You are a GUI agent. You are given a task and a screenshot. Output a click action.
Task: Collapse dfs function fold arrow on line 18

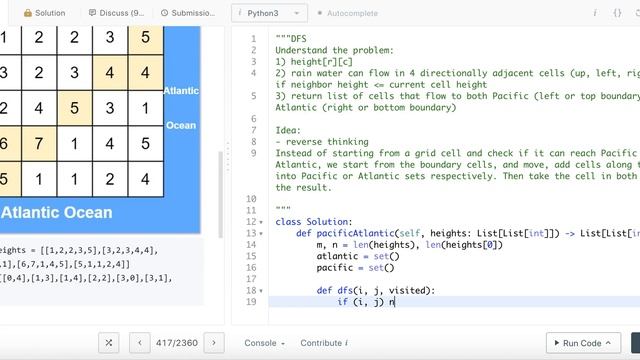tap(261, 291)
